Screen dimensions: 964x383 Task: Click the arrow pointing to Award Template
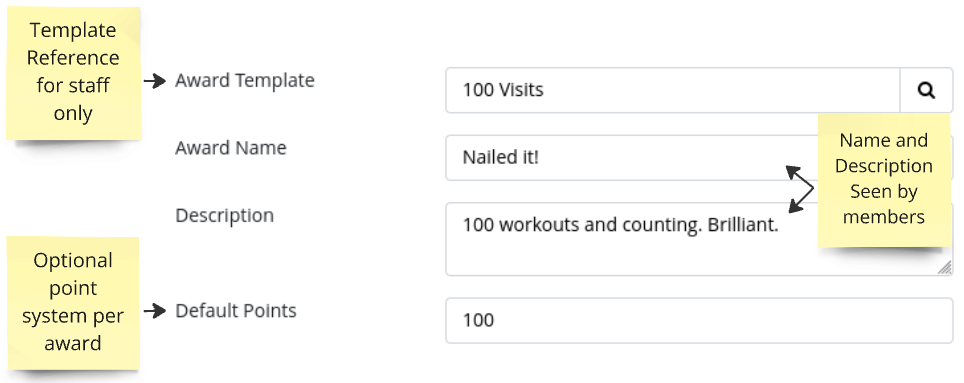pos(155,81)
